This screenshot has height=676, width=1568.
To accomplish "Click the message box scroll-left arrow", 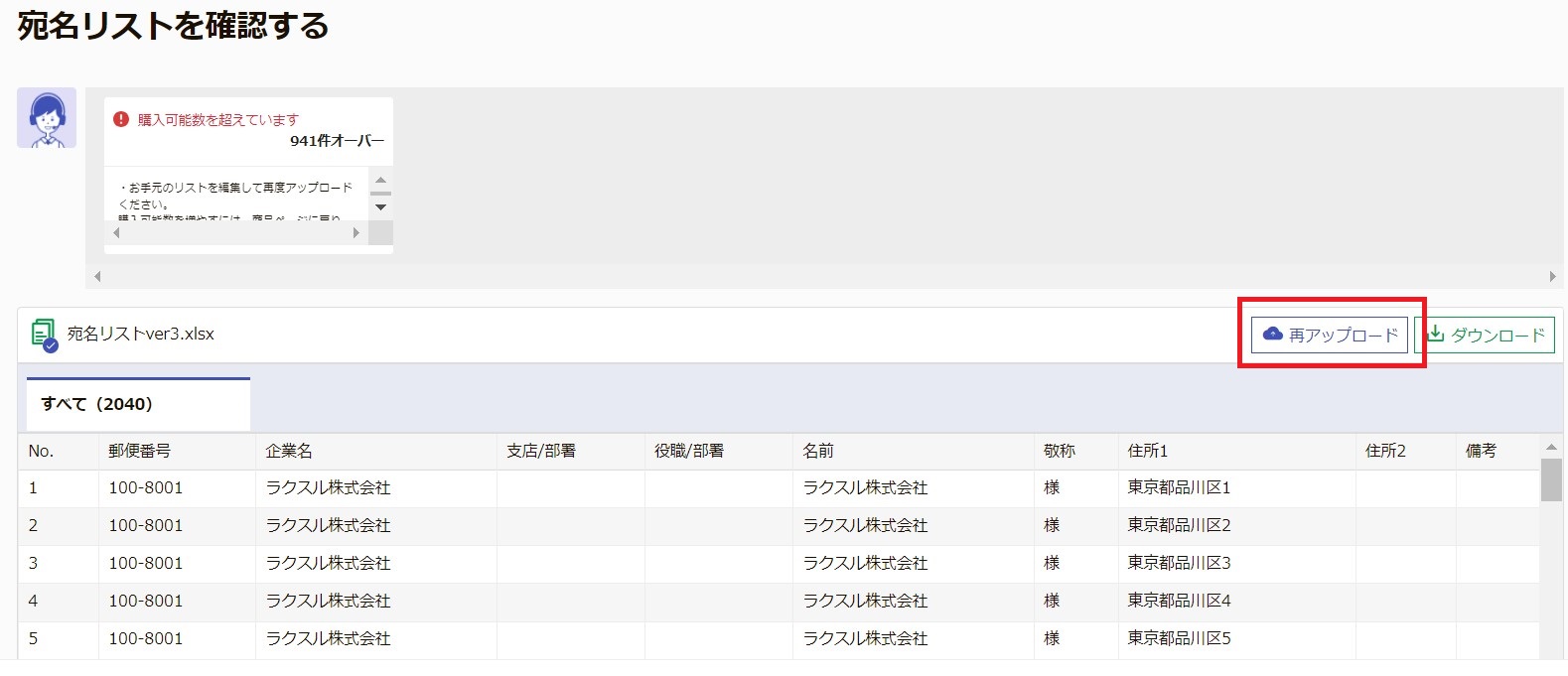I will 116,233.
